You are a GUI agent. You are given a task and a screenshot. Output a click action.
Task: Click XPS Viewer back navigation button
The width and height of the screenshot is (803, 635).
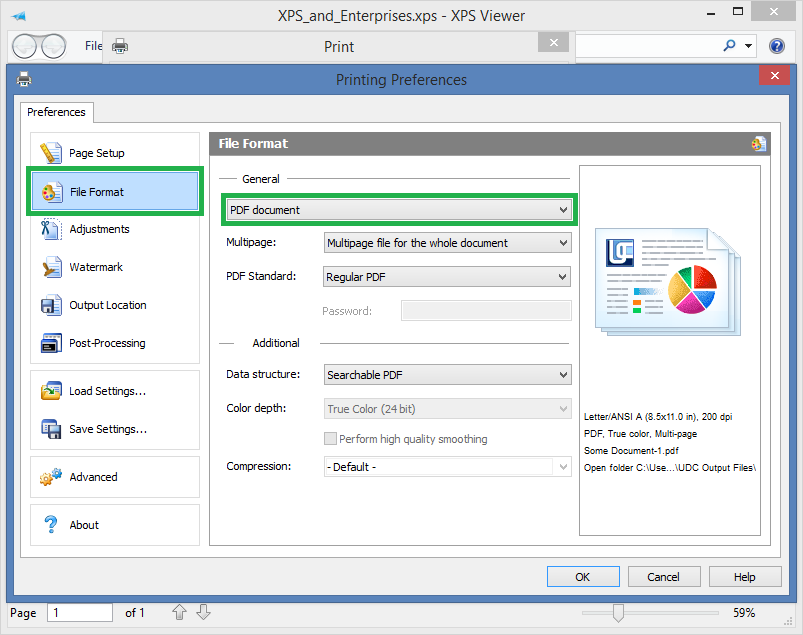(x=25, y=47)
